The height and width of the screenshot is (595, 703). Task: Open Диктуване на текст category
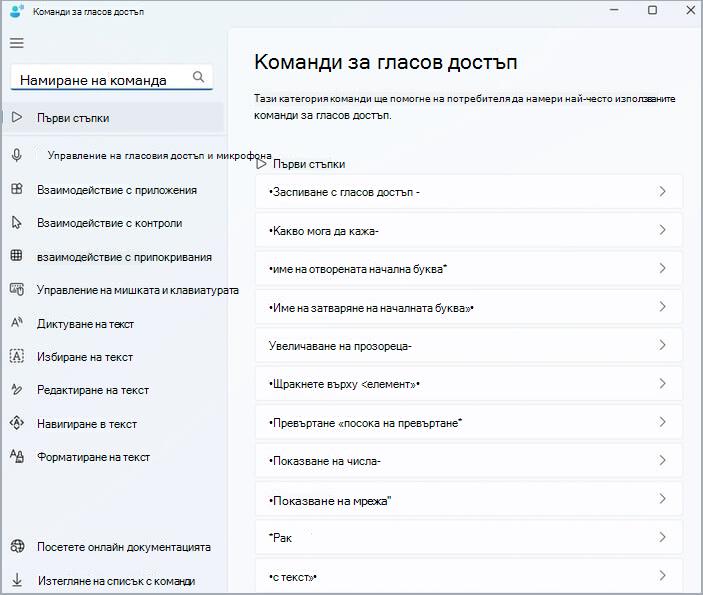coord(85,324)
